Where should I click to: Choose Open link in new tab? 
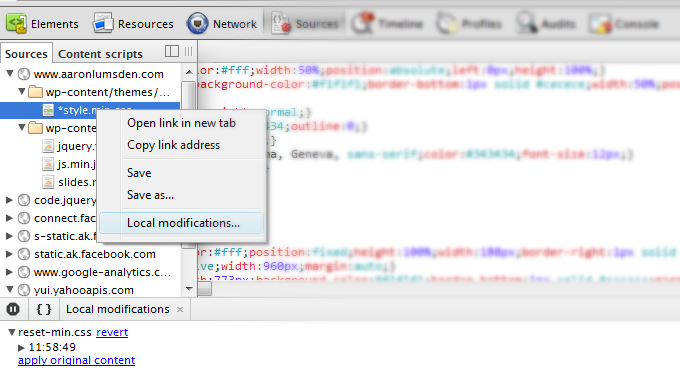point(181,123)
